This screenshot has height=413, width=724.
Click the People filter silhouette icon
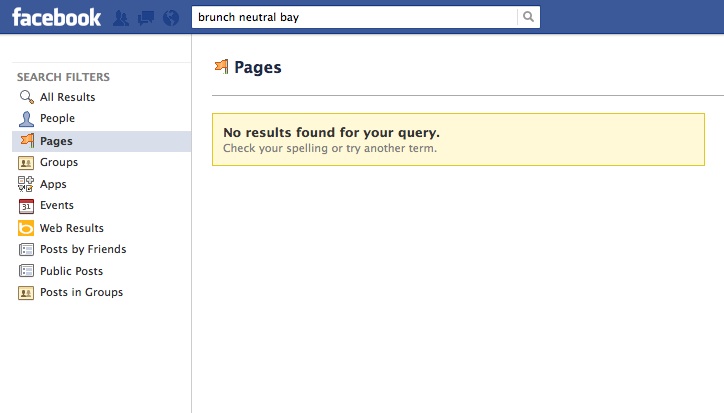click(27, 119)
